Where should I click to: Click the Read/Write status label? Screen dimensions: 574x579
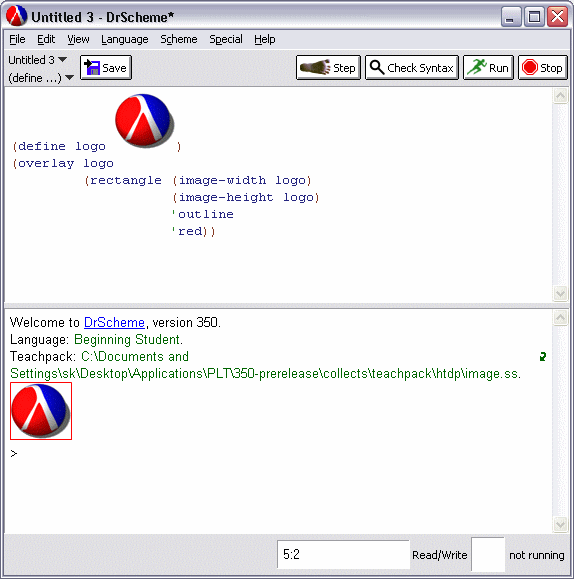pyautogui.click(x=440, y=555)
